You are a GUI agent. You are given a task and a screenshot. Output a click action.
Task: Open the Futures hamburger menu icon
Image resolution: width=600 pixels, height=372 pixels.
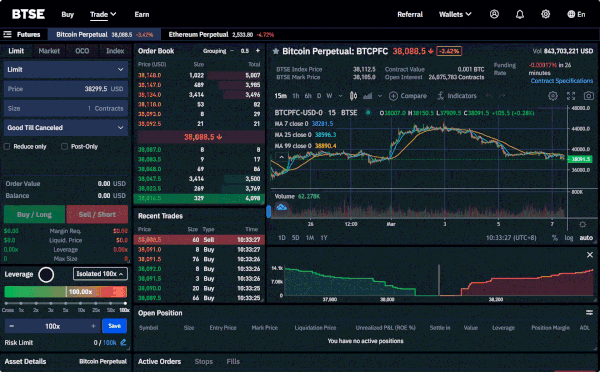click(8, 34)
